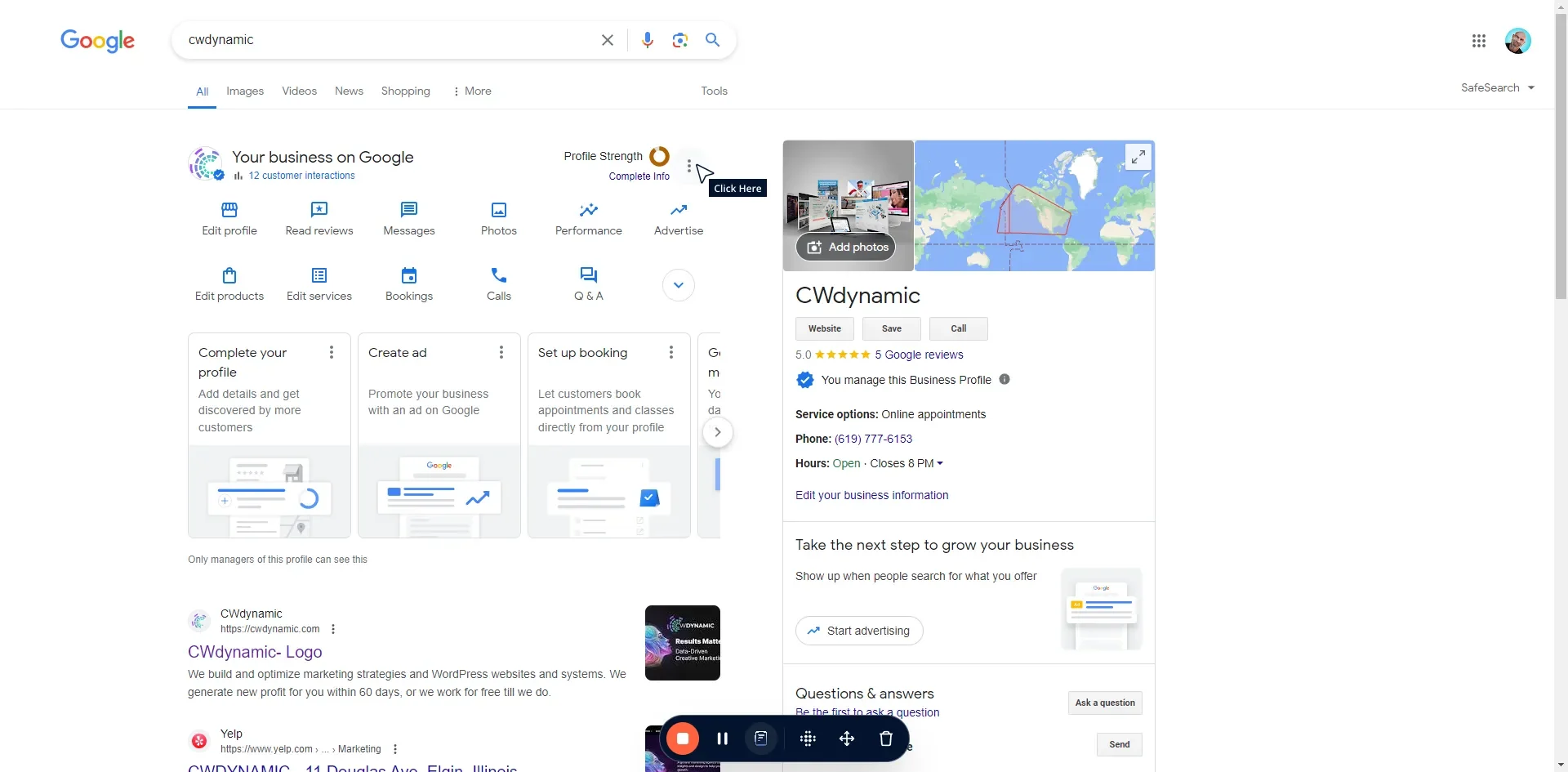Expand business hours dropdown arrow
The height and width of the screenshot is (772, 1568).
tap(940, 463)
